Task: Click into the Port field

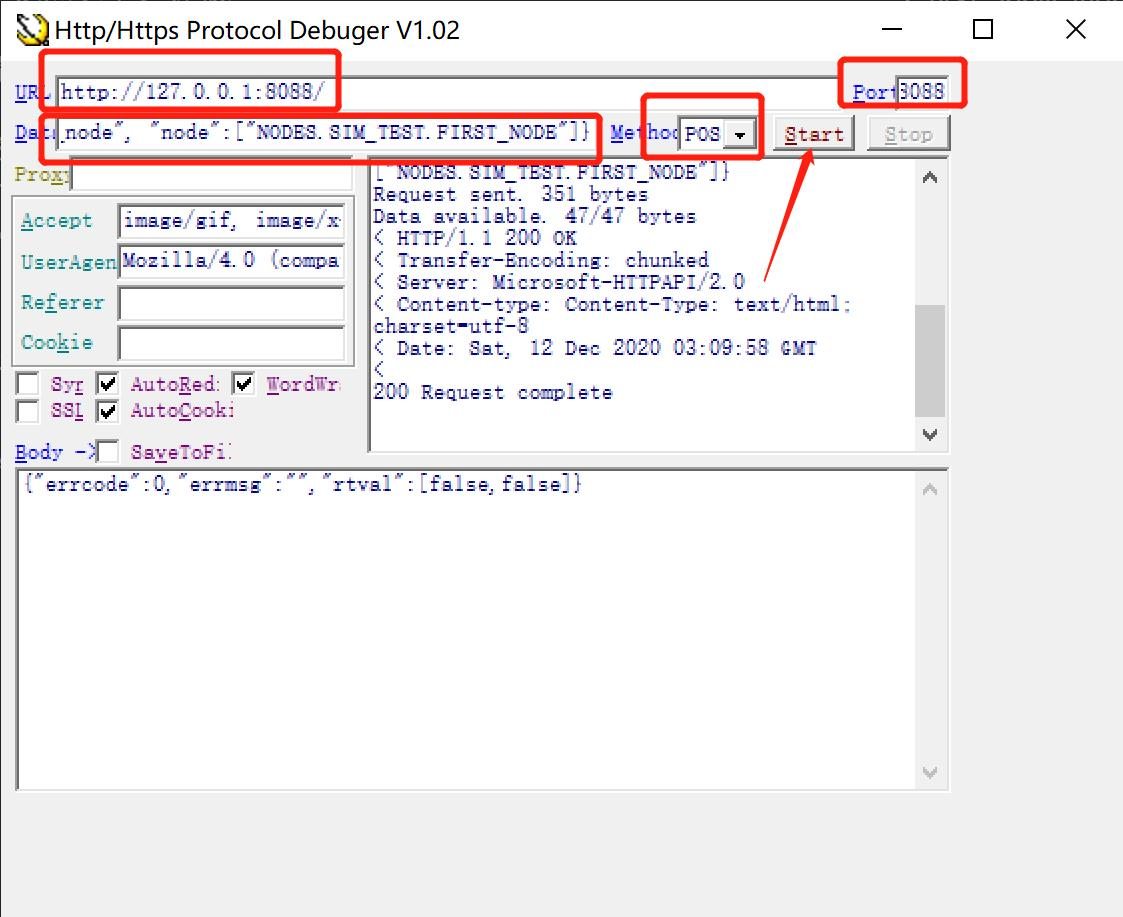Action: (922, 92)
